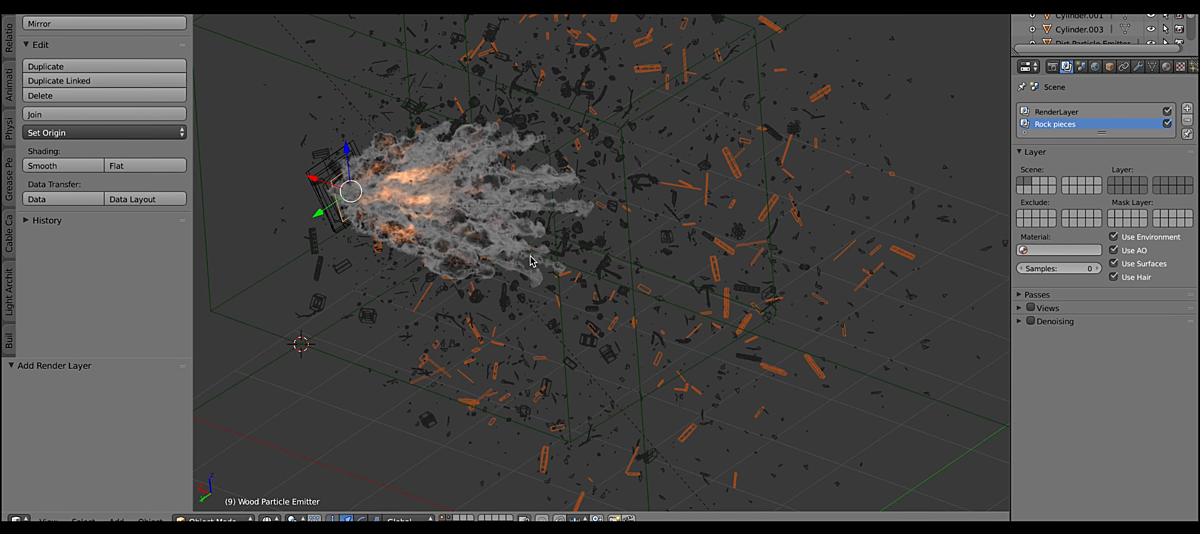Collapse the Edit panel
The image size is (1200, 534).
[x=26, y=45]
